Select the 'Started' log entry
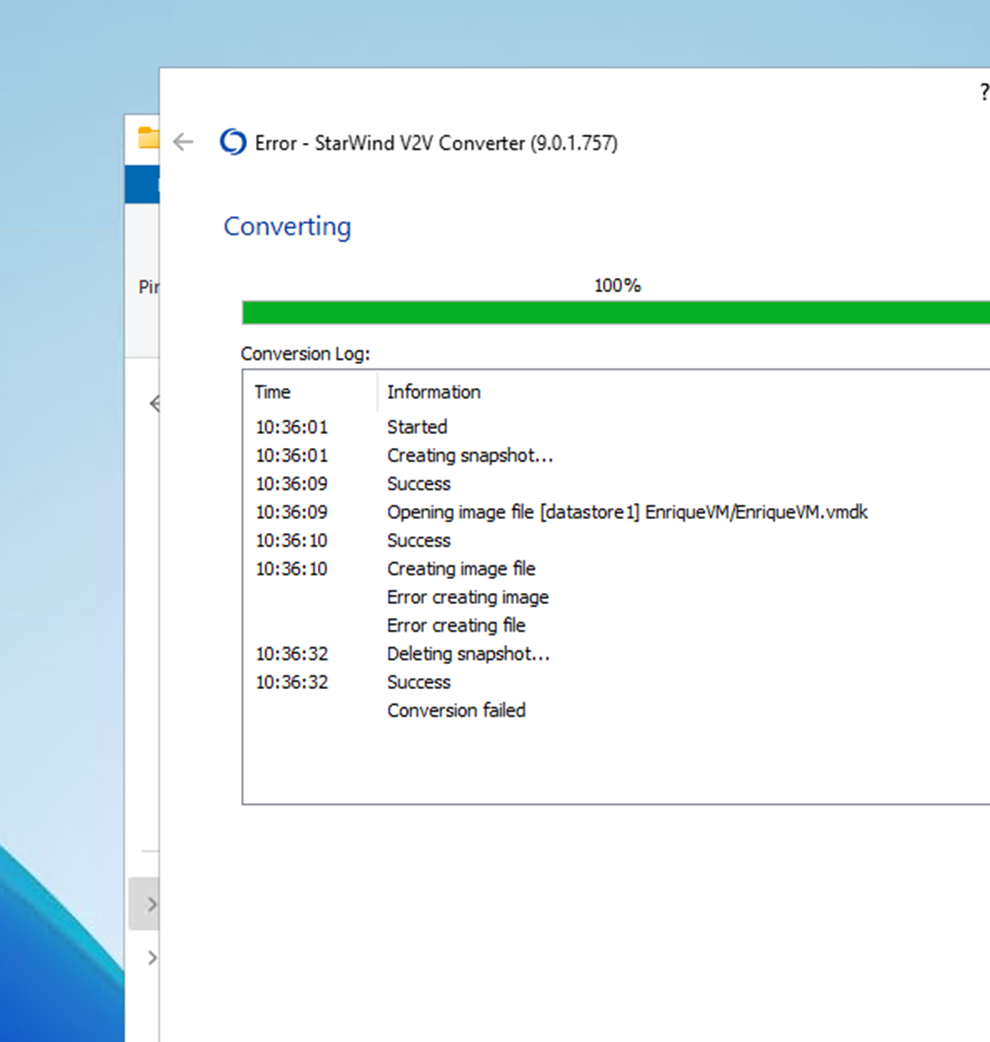The width and height of the screenshot is (990, 1042). click(417, 427)
